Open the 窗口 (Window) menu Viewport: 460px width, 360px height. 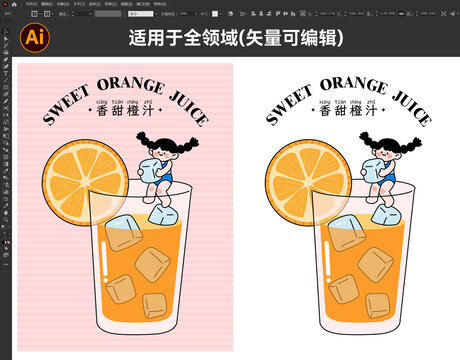tap(143, 4)
